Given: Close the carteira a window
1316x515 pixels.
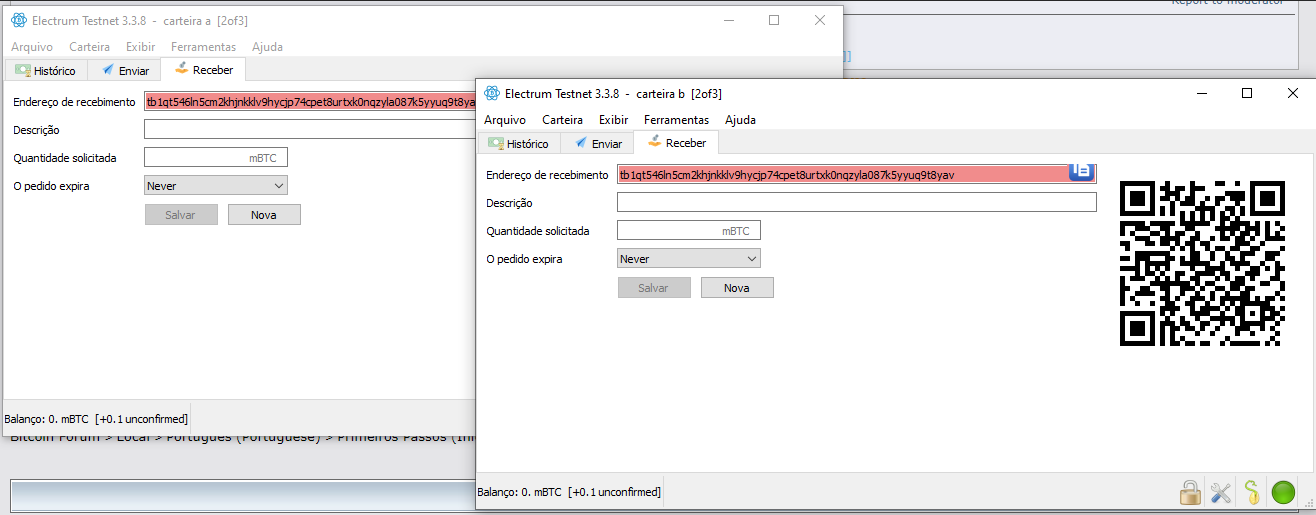Looking at the screenshot, I should [x=820, y=20].
